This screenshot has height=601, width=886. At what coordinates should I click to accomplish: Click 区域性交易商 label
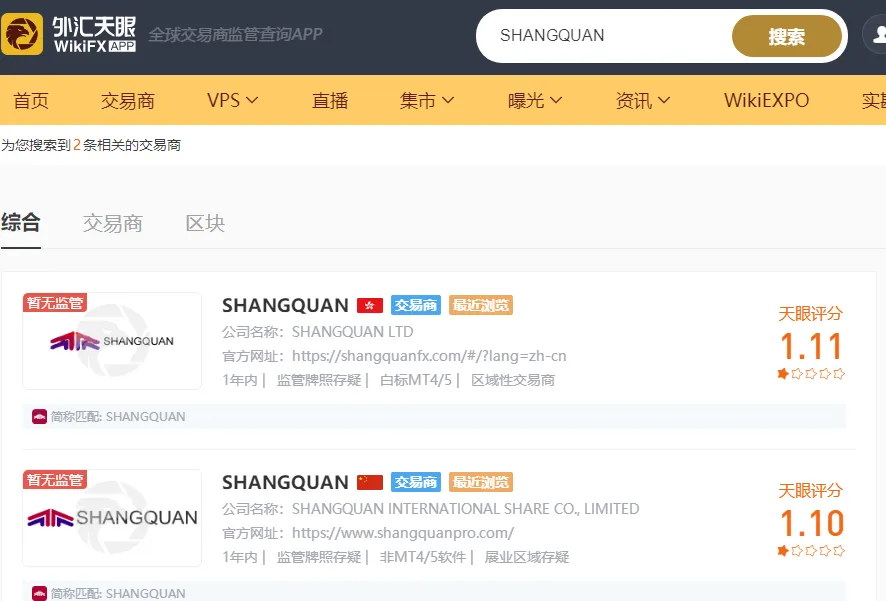513,380
